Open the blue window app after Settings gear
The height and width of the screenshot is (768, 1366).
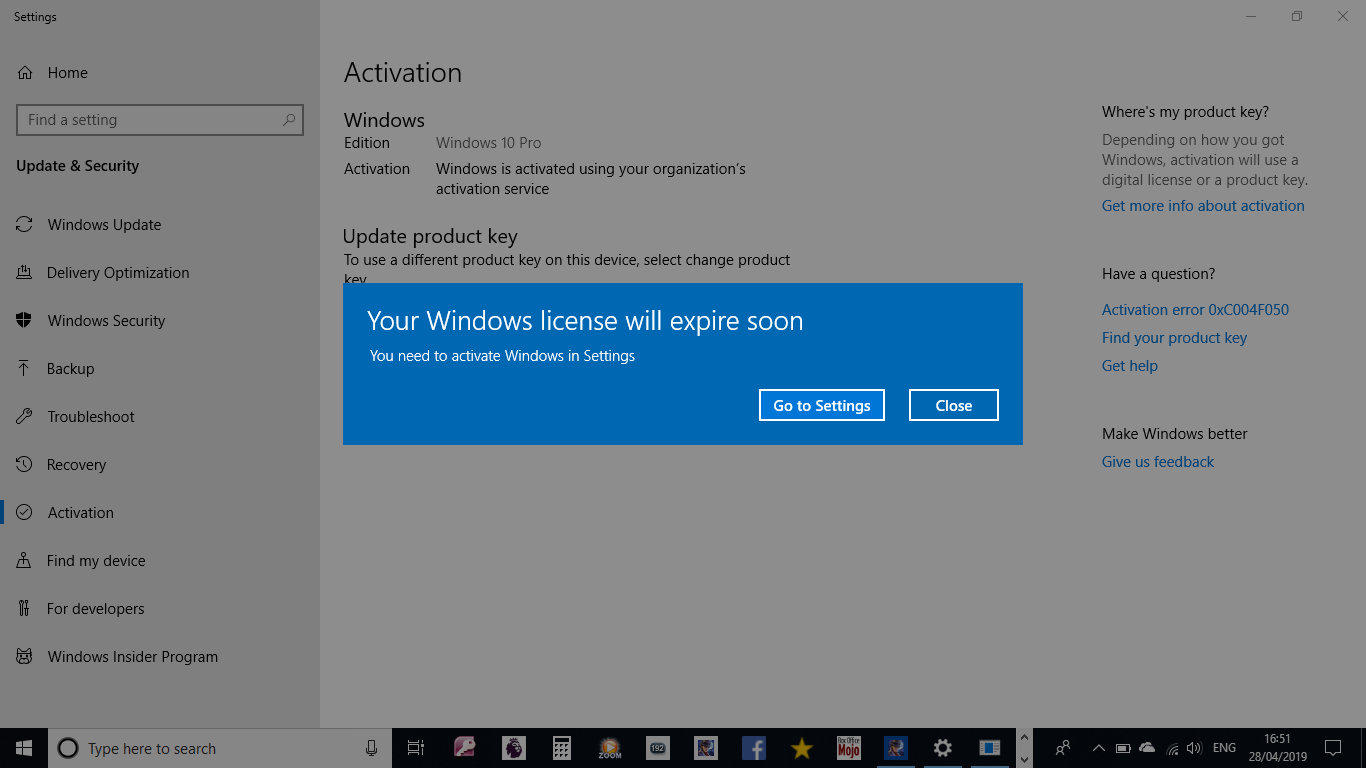tap(990, 748)
